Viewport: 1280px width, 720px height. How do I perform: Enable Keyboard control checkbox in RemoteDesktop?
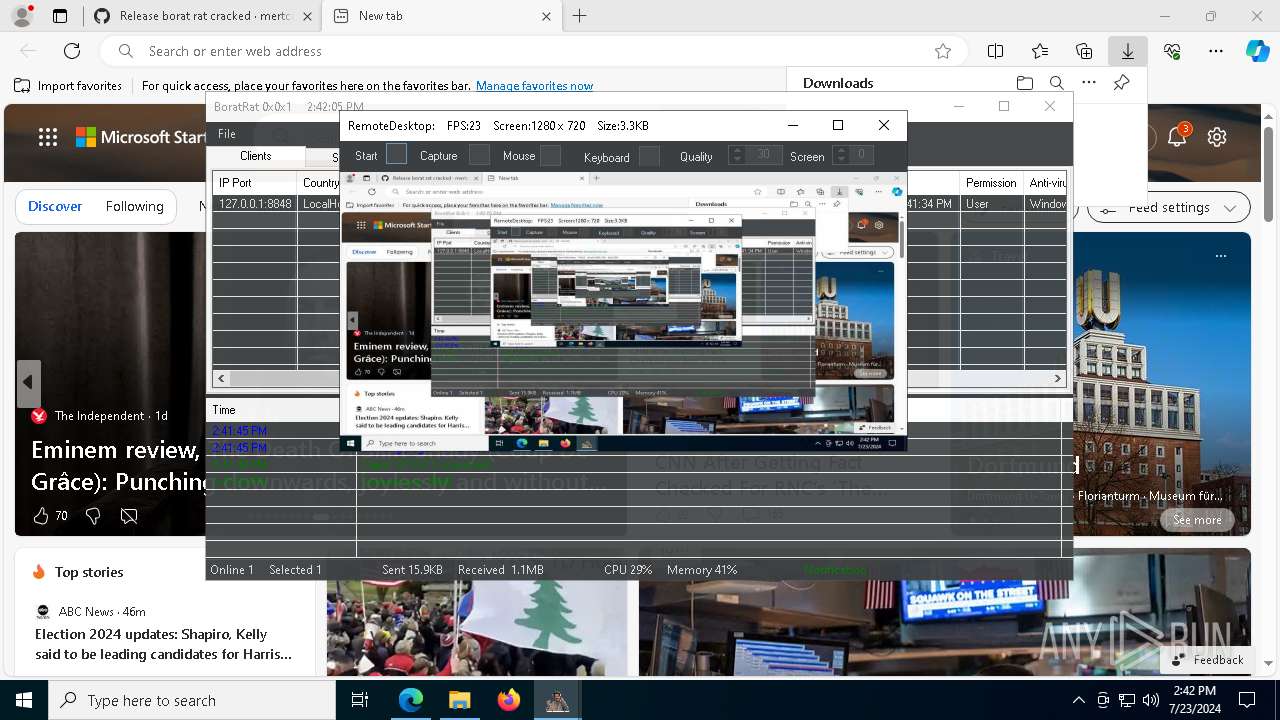coord(650,156)
